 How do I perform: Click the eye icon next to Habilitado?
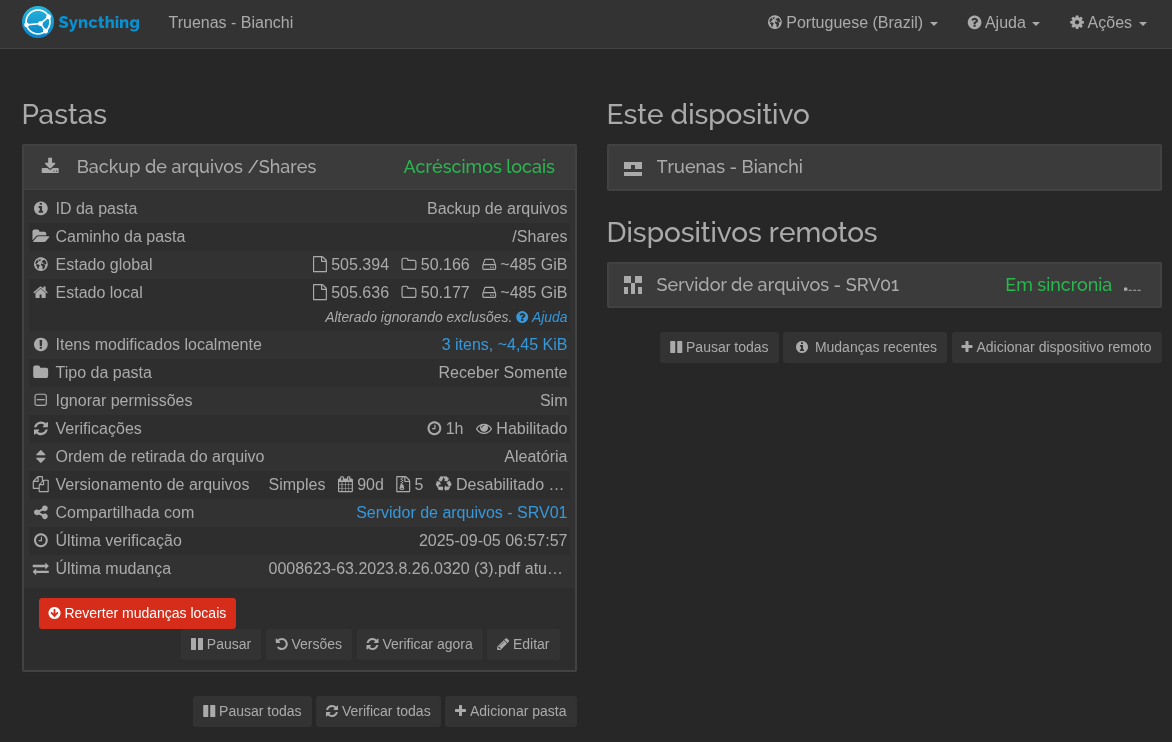point(484,429)
